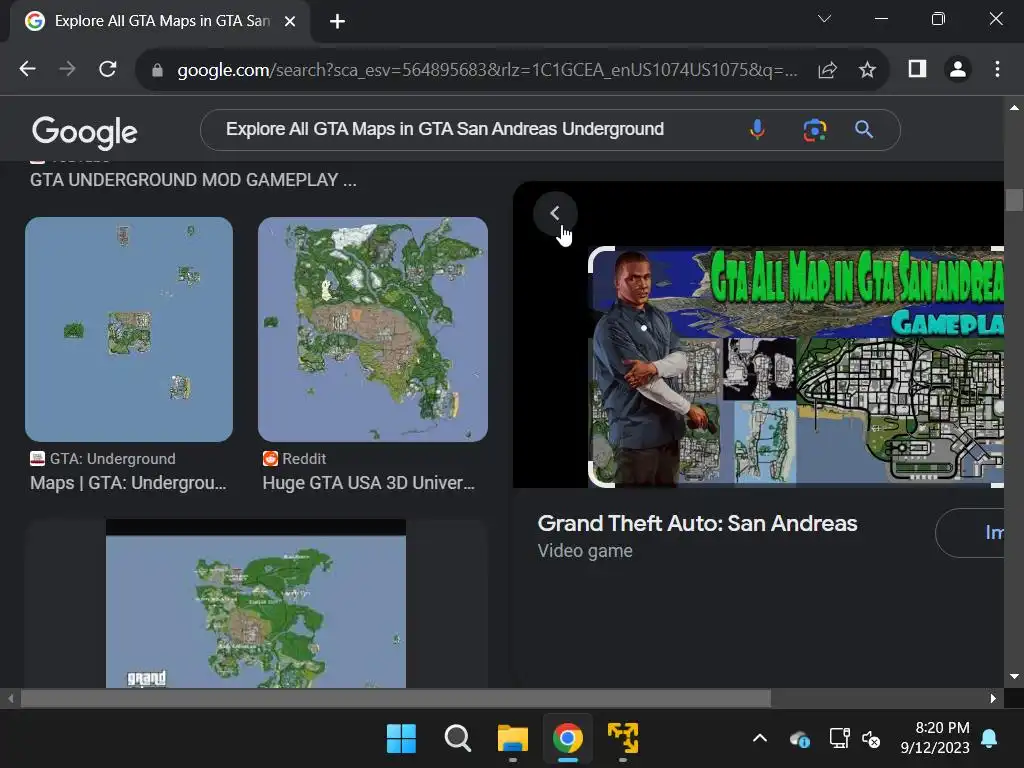Click the browser forward arrow
Image resolution: width=1024 pixels, height=768 pixels.
tap(67, 69)
